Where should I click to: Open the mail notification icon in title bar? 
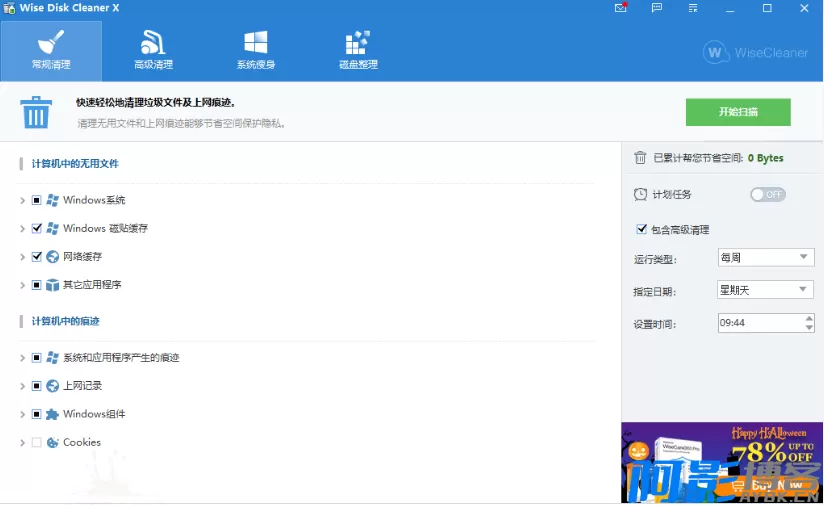pos(622,8)
